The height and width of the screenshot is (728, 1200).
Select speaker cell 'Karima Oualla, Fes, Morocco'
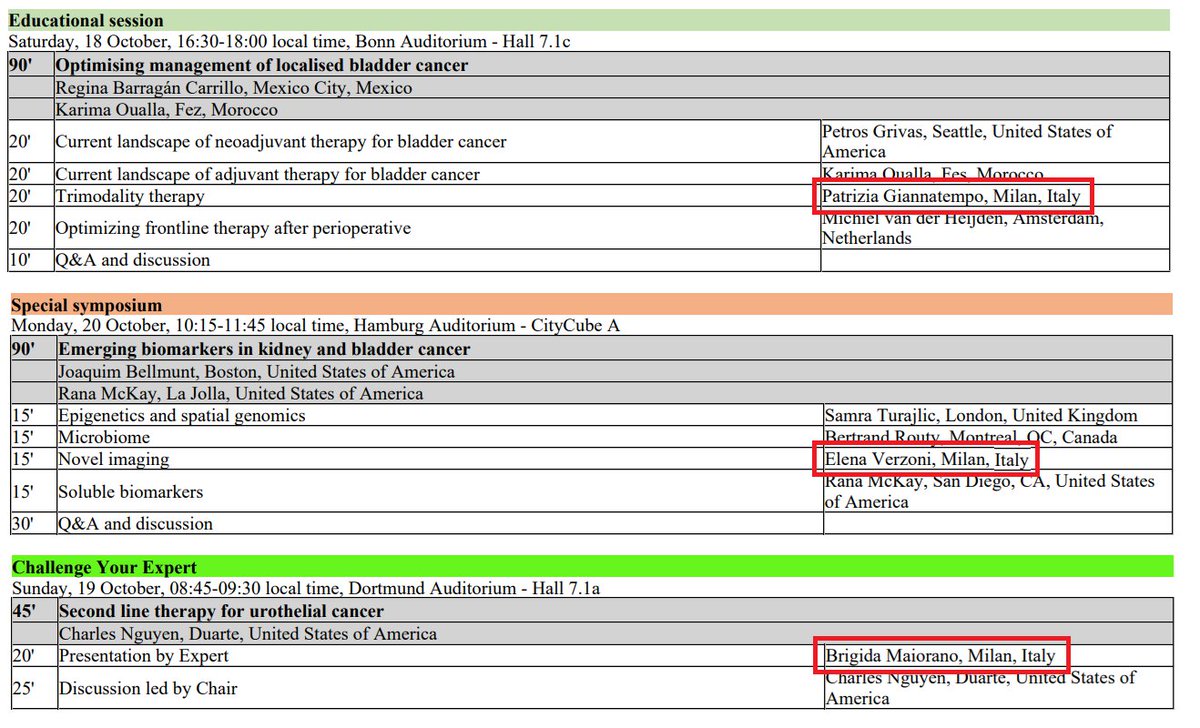[x=933, y=174]
